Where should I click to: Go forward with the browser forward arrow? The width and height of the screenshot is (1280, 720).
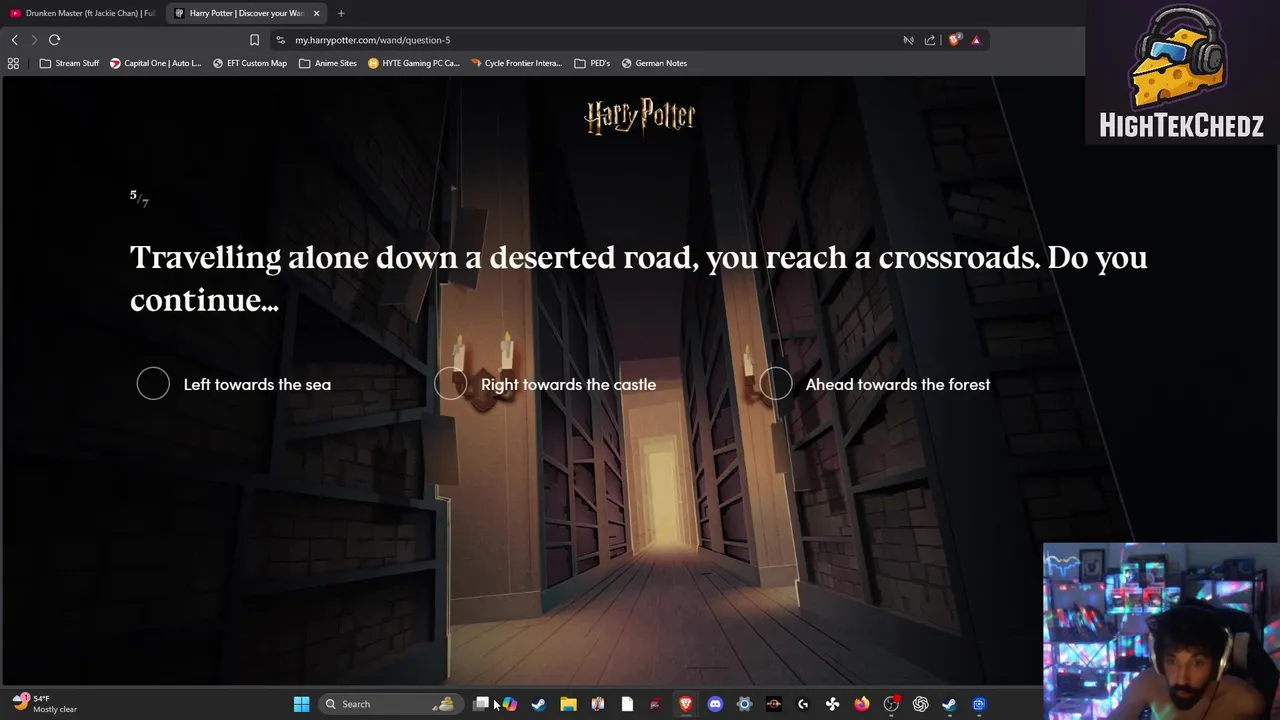tap(34, 40)
